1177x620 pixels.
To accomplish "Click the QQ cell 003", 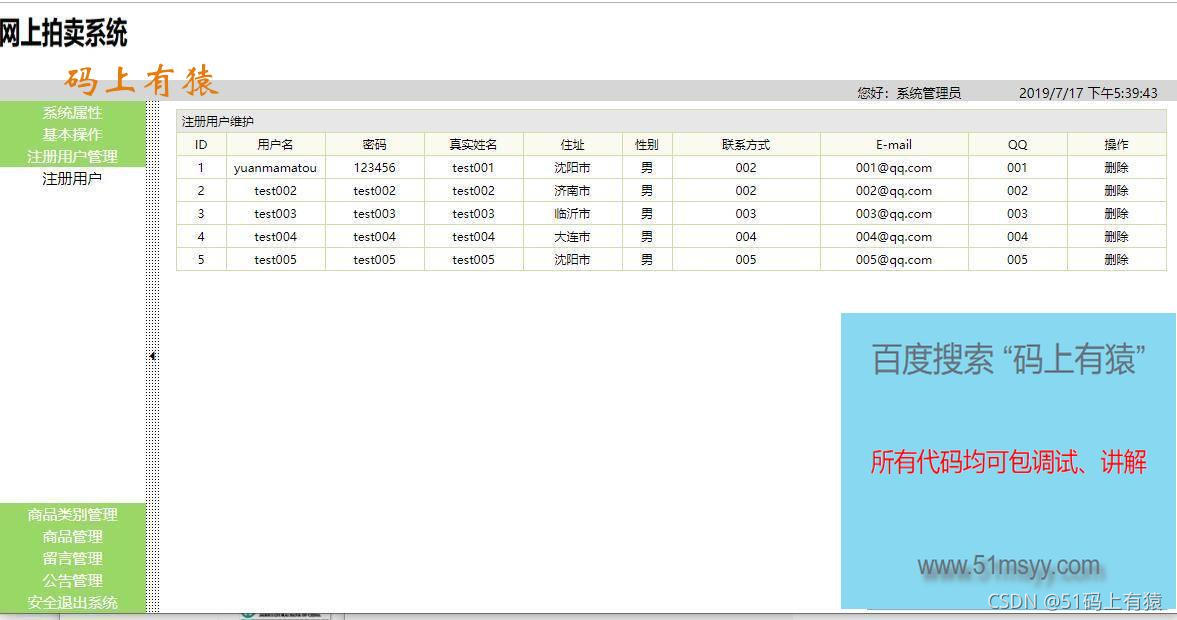I will 1018,213.
